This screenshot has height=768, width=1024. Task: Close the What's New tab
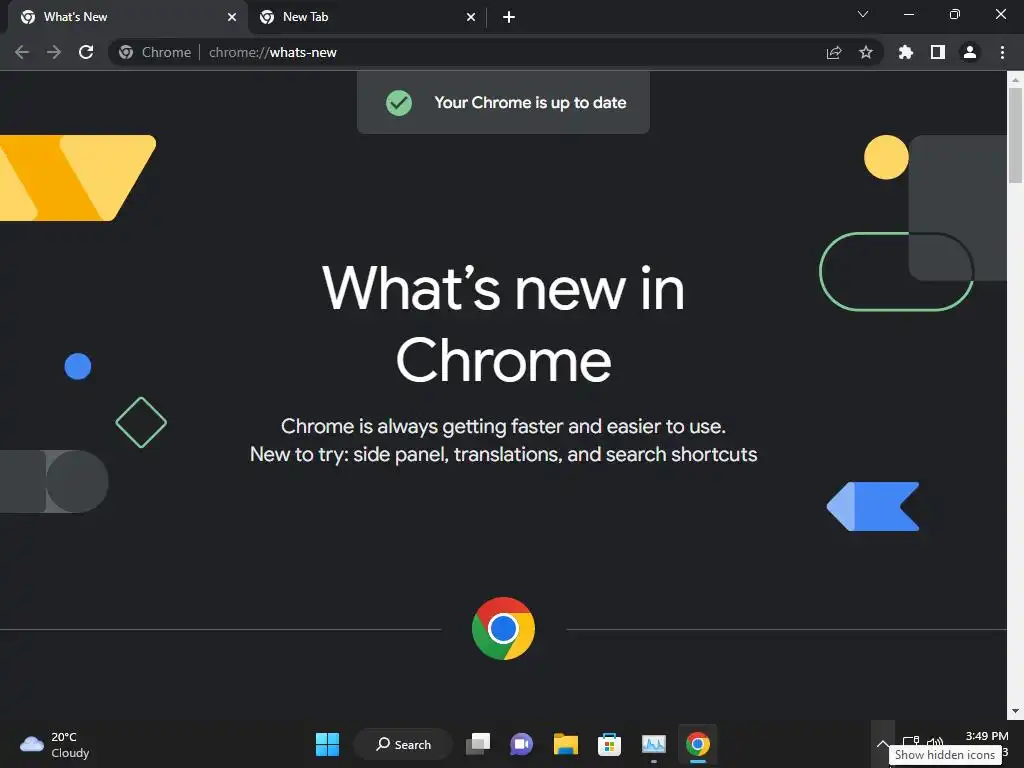click(232, 17)
